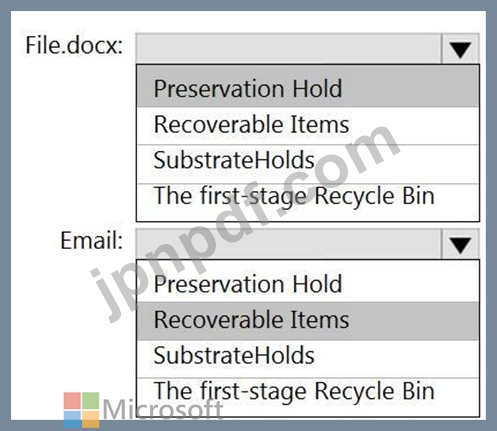Select Preservation Hold under File.docx
The image size is (497, 431).
(x=308, y=87)
